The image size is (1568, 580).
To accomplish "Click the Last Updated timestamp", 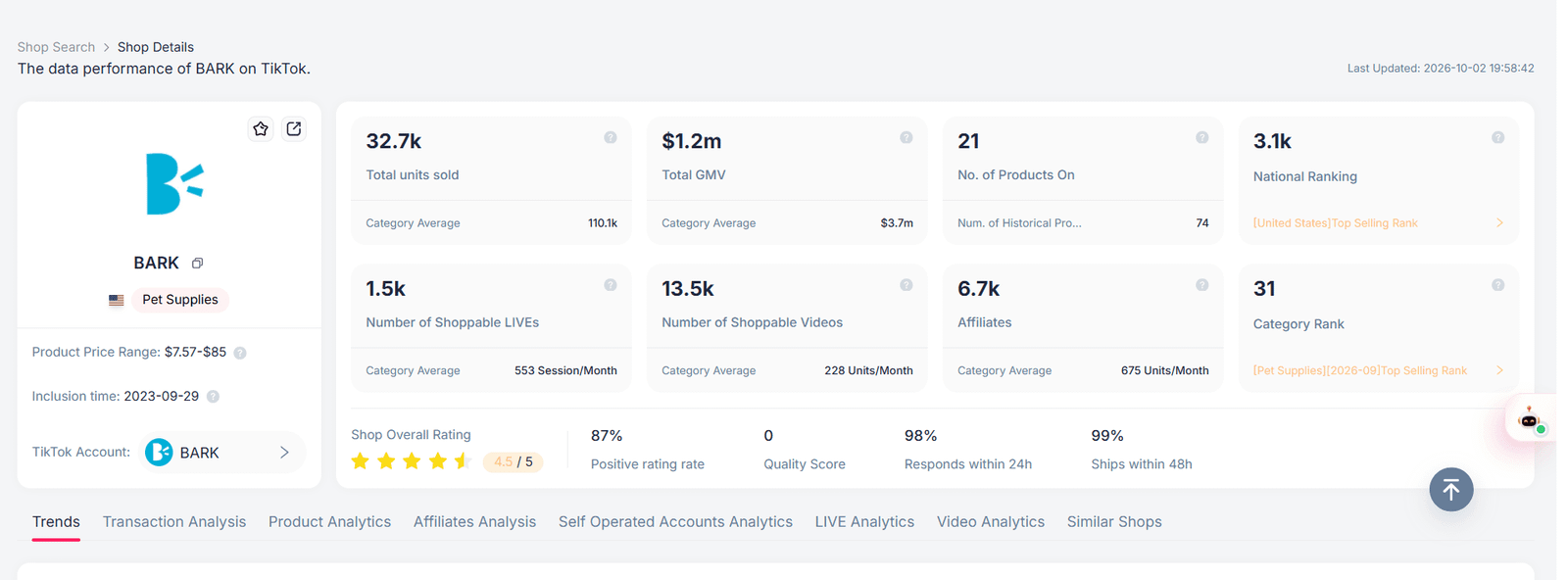I will (1441, 69).
